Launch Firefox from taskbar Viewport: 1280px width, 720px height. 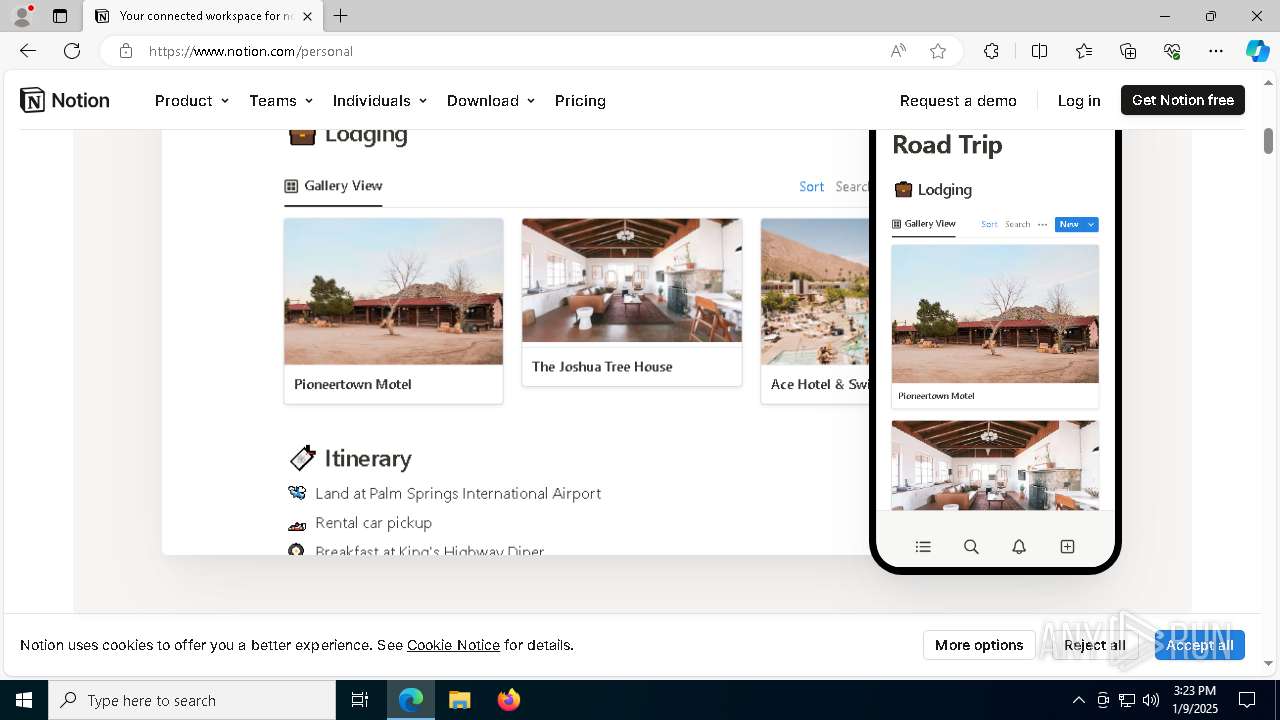point(508,700)
